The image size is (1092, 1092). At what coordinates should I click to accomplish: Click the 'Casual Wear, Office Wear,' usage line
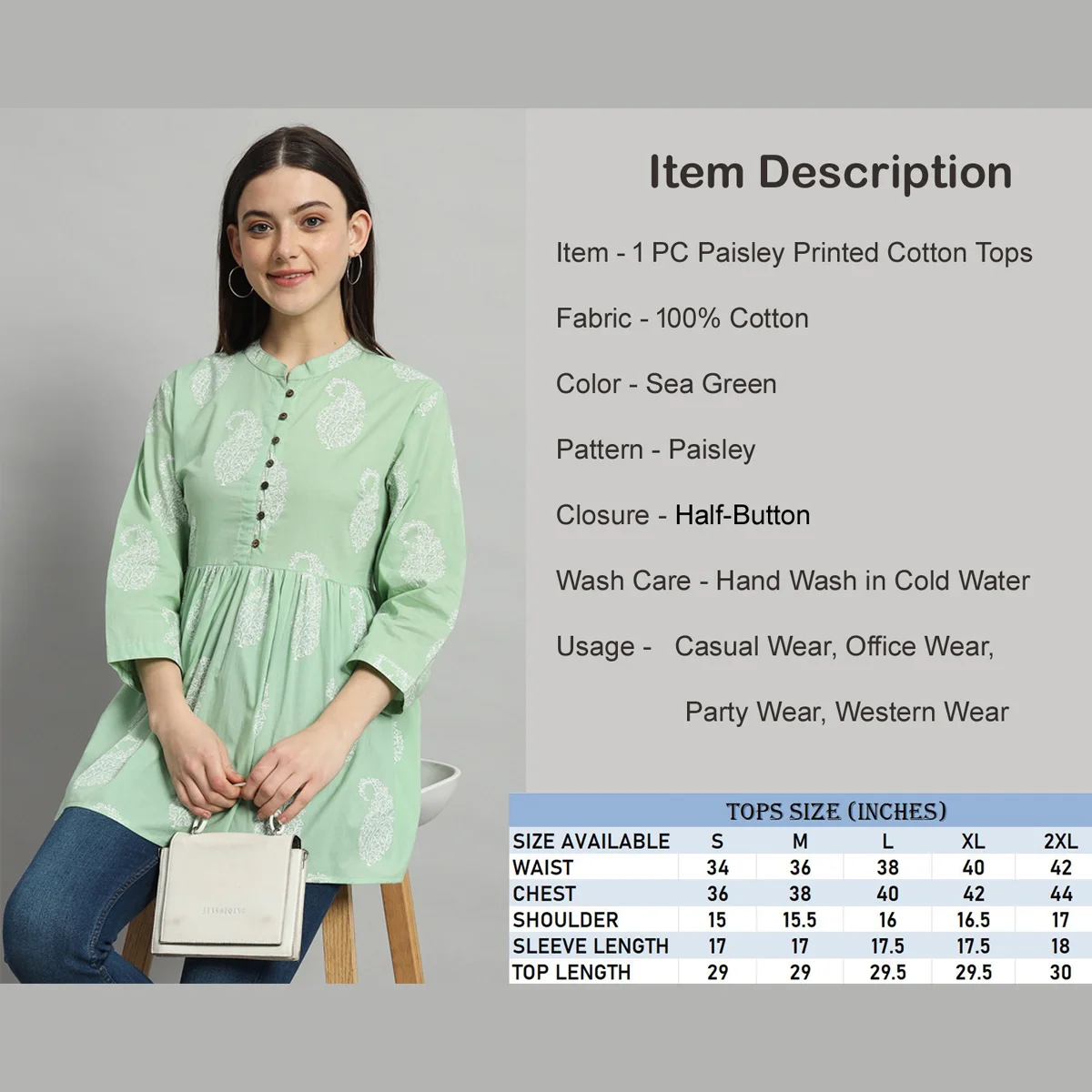(x=834, y=646)
